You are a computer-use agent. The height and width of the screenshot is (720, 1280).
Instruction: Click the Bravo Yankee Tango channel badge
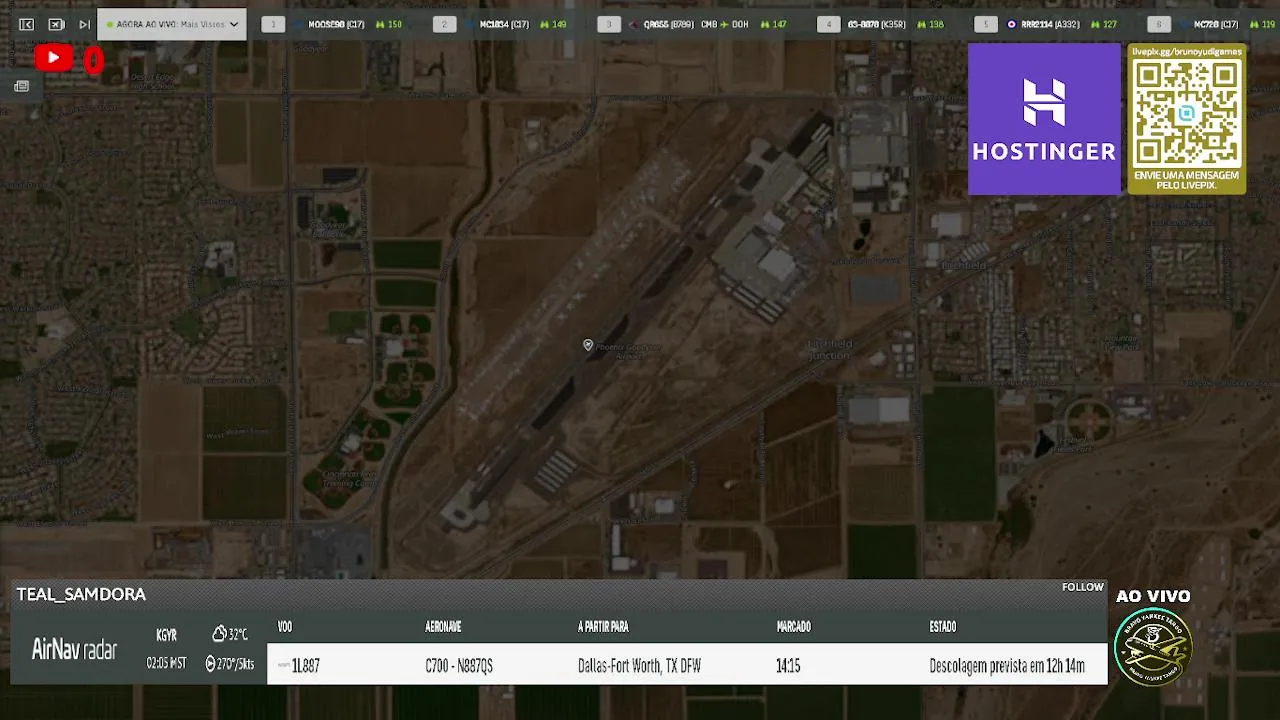coord(1153,648)
